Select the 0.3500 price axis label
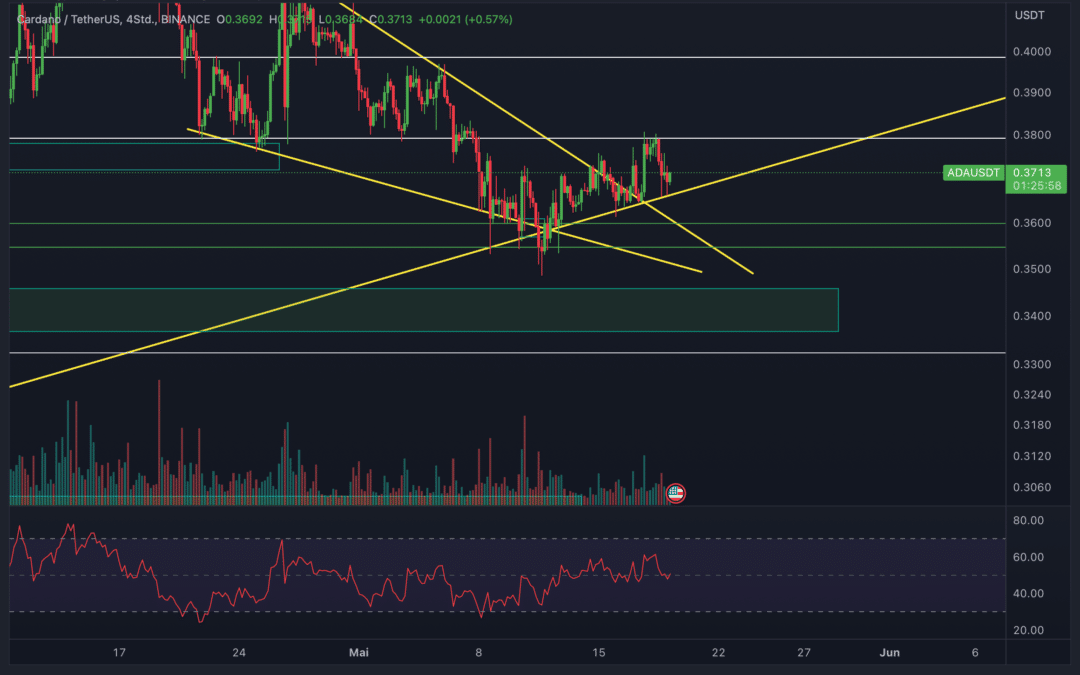 [1032, 269]
